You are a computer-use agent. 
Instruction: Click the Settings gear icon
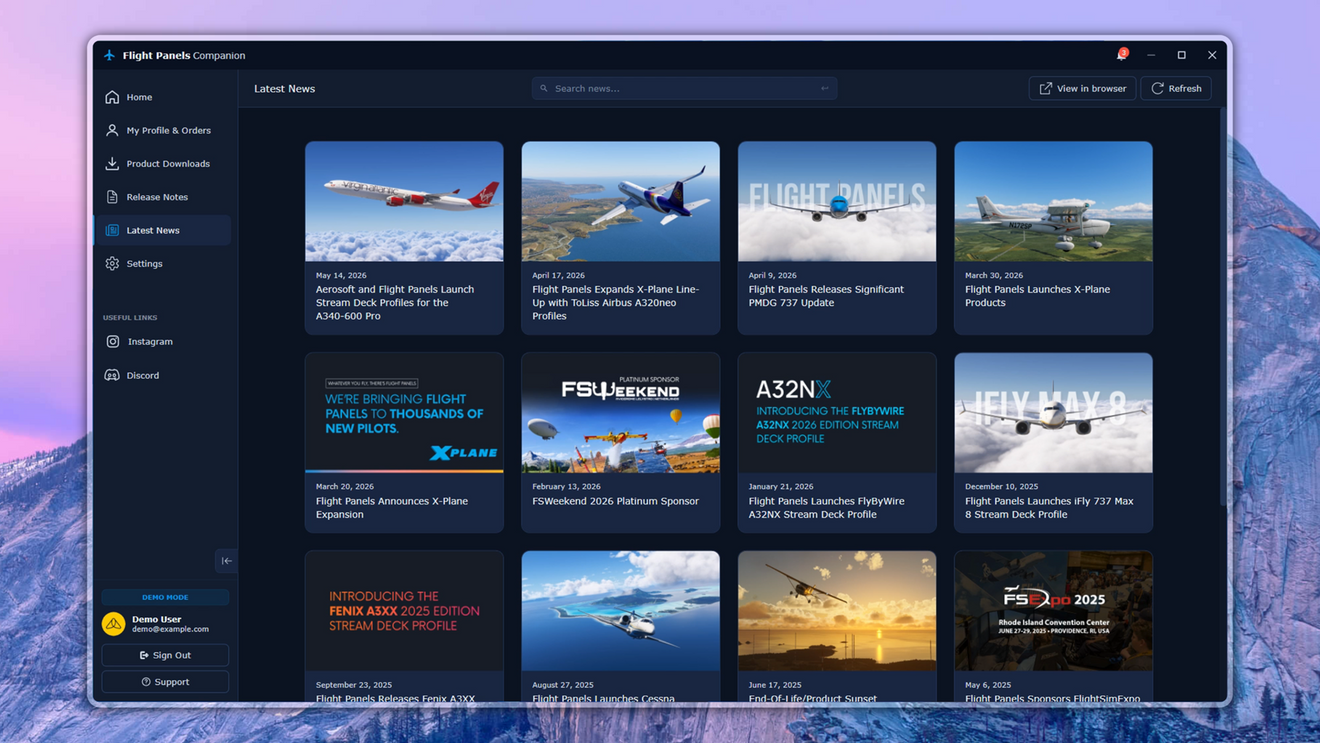coord(112,263)
